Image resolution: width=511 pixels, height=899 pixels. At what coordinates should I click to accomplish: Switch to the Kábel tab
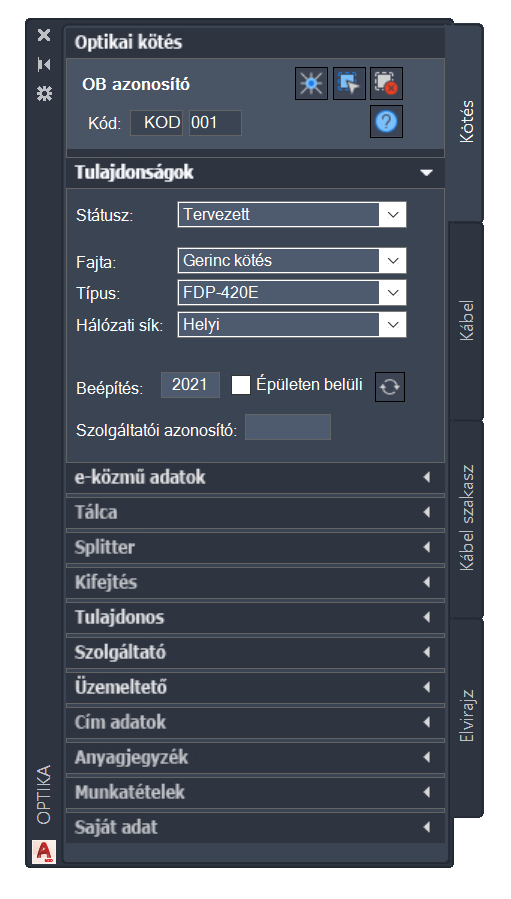[467, 320]
